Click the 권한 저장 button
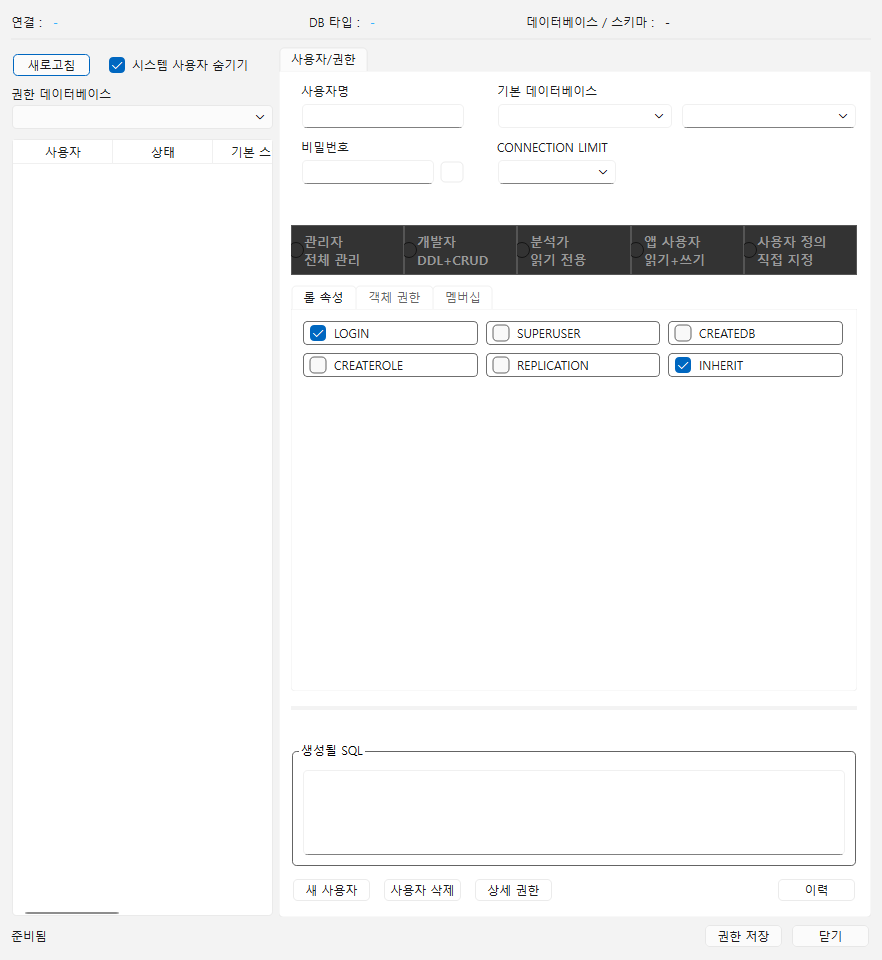Viewport: 882px width, 960px height. [x=743, y=936]
